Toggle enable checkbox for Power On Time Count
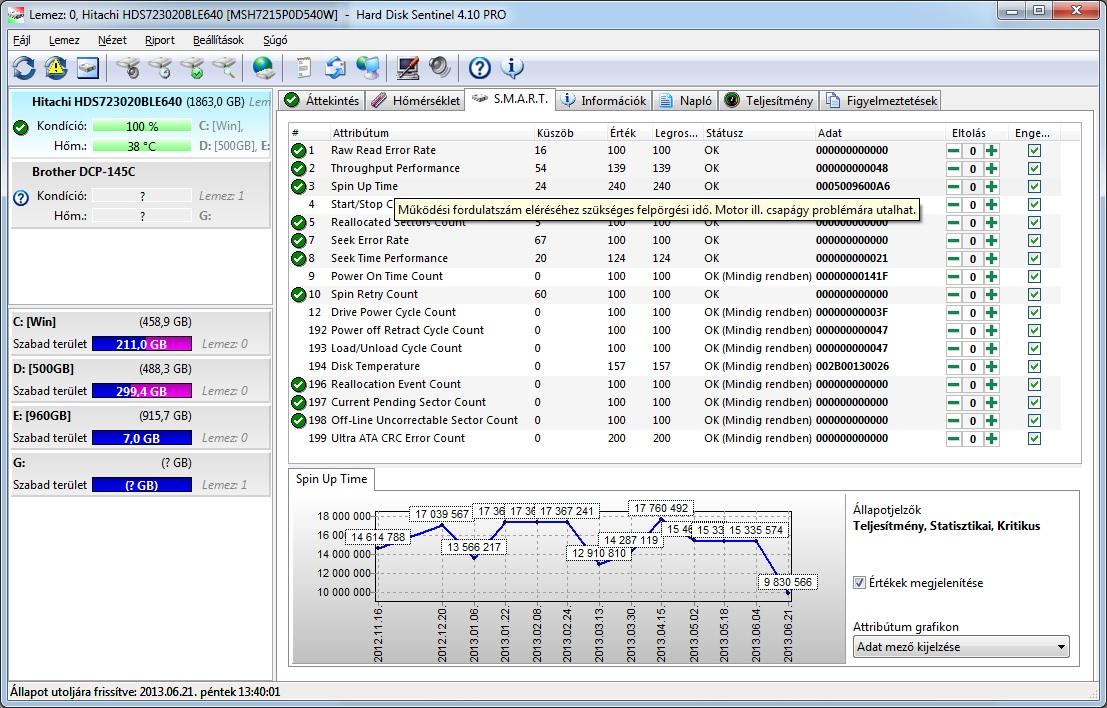This screenshot has width=1107, height=708. [1034, 277]
